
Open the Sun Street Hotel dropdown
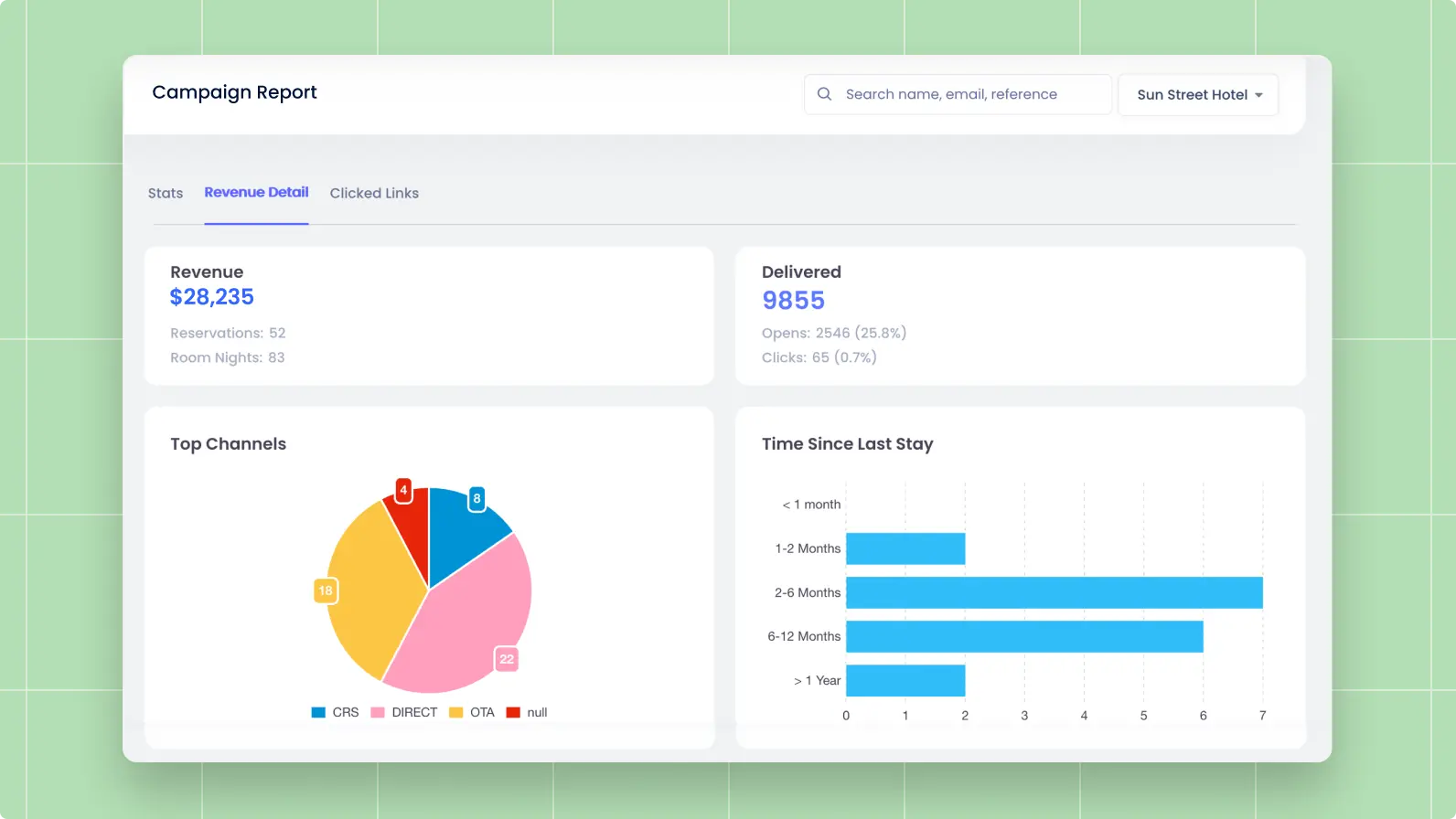[1197, 95]
